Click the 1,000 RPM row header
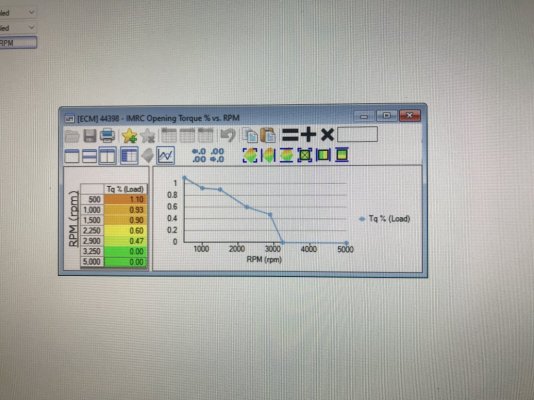The image size is (534, 400). [x=92, y=210]
